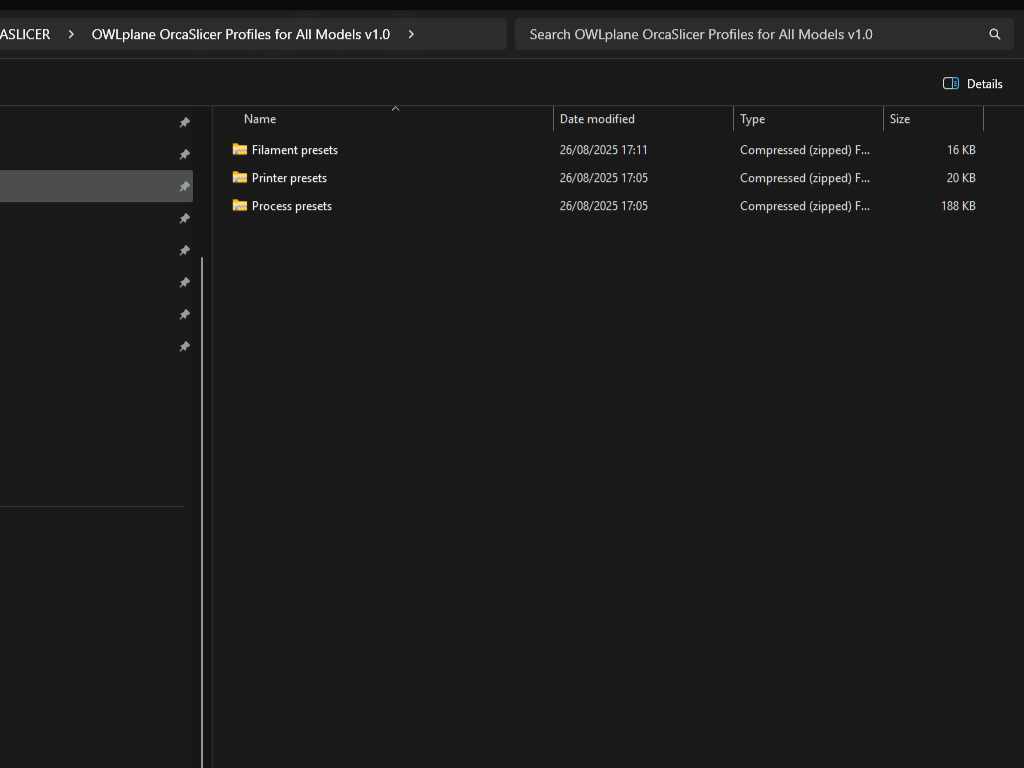The height and width of the screenshot is (768, 1024).
Task: Click the topmost pin icon in the navigation pane
Action: tap(184, 123)
